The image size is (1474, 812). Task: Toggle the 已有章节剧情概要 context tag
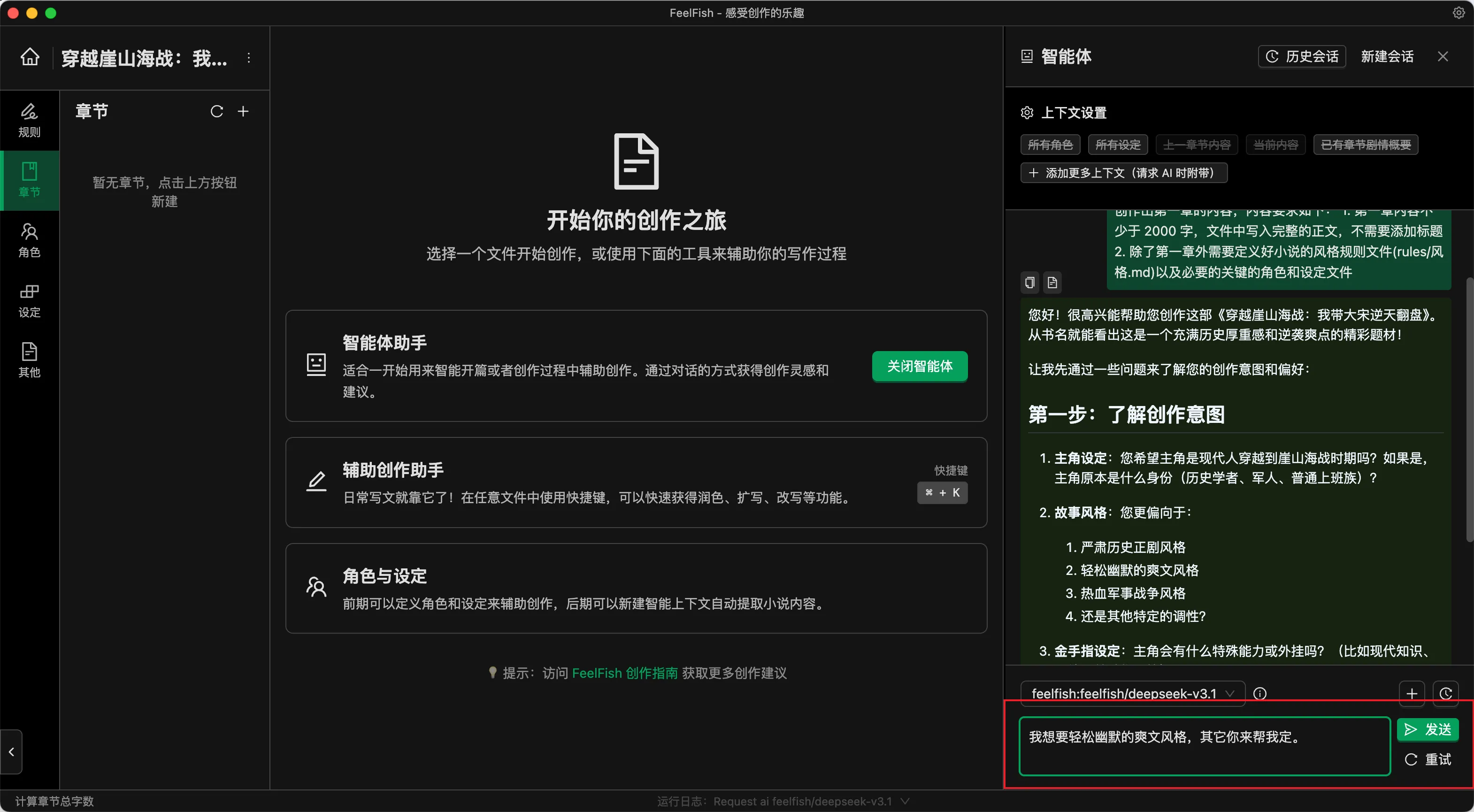tap(1365, 145)
